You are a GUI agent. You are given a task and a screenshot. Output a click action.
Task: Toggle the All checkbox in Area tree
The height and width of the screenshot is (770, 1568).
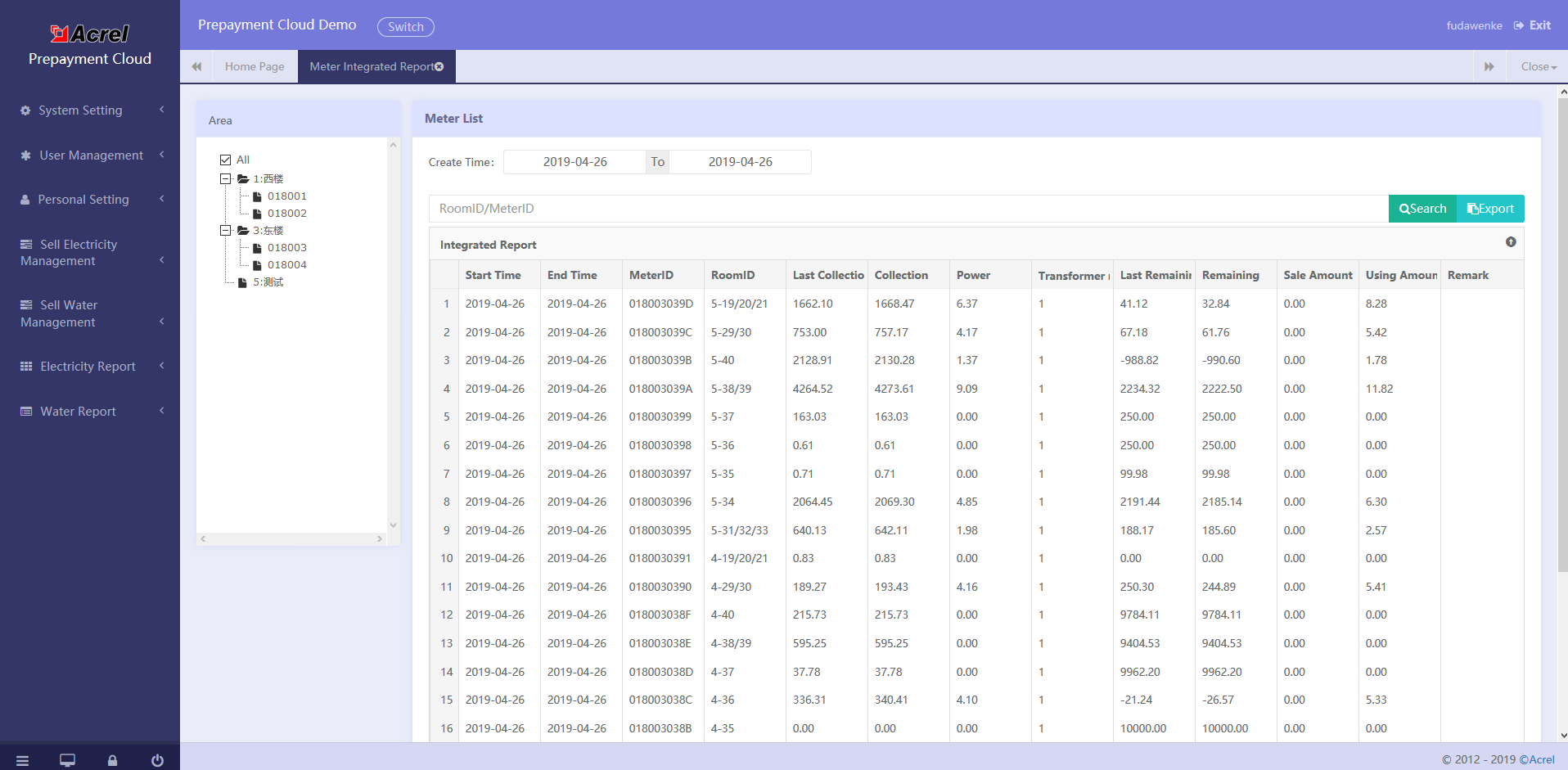coord(225,160)
